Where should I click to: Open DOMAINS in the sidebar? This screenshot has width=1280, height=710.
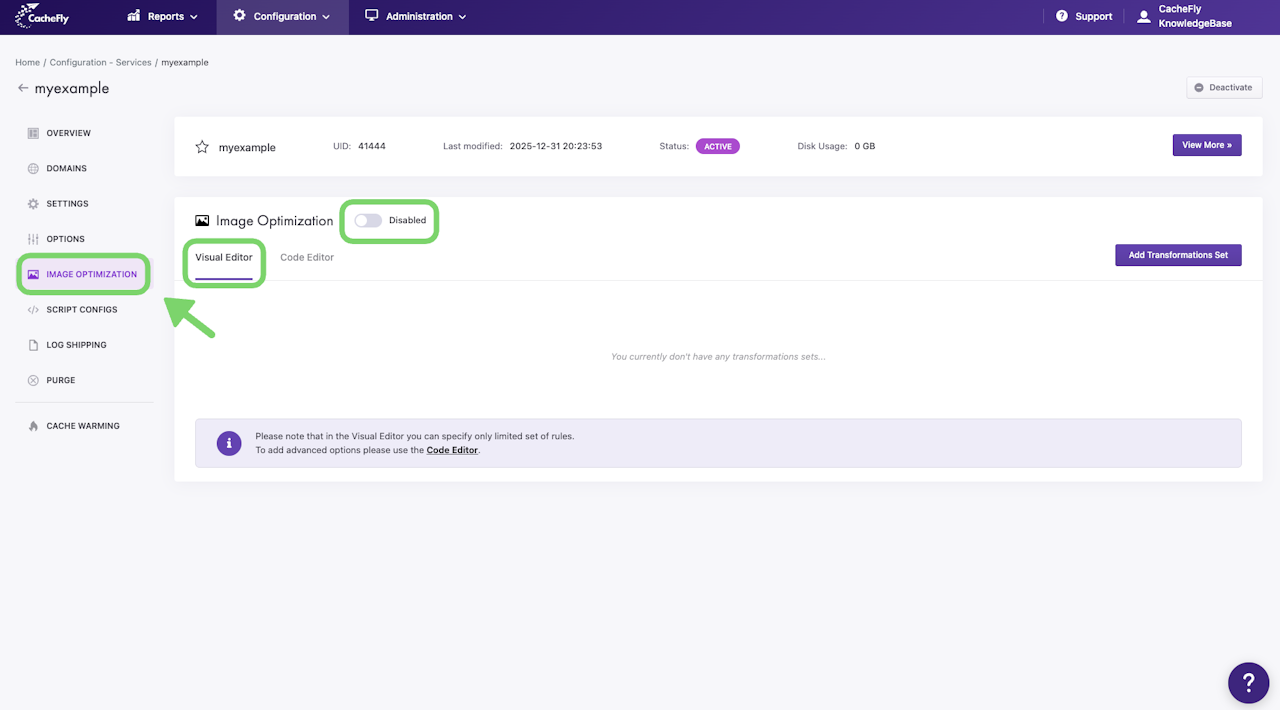67,169
